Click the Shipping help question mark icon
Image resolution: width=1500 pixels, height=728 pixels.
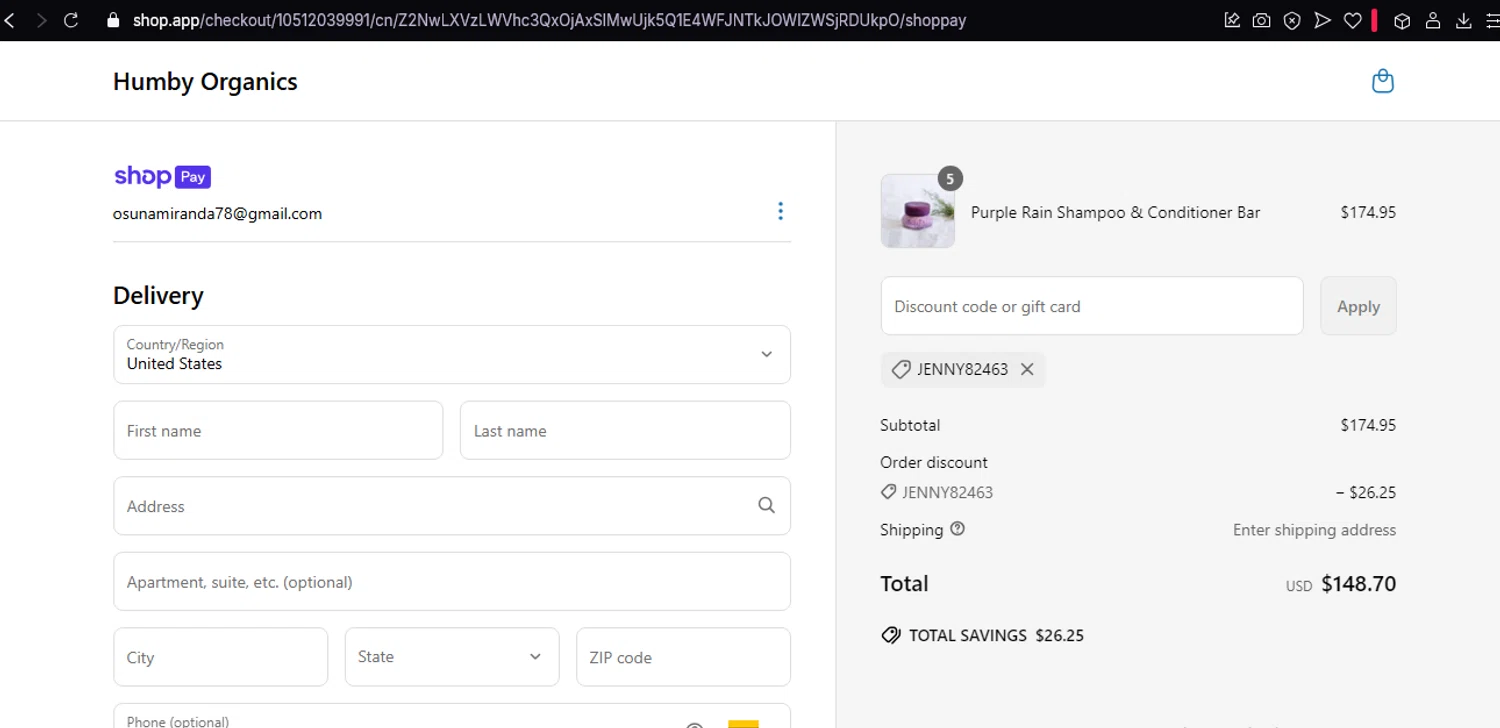point(957,529)
